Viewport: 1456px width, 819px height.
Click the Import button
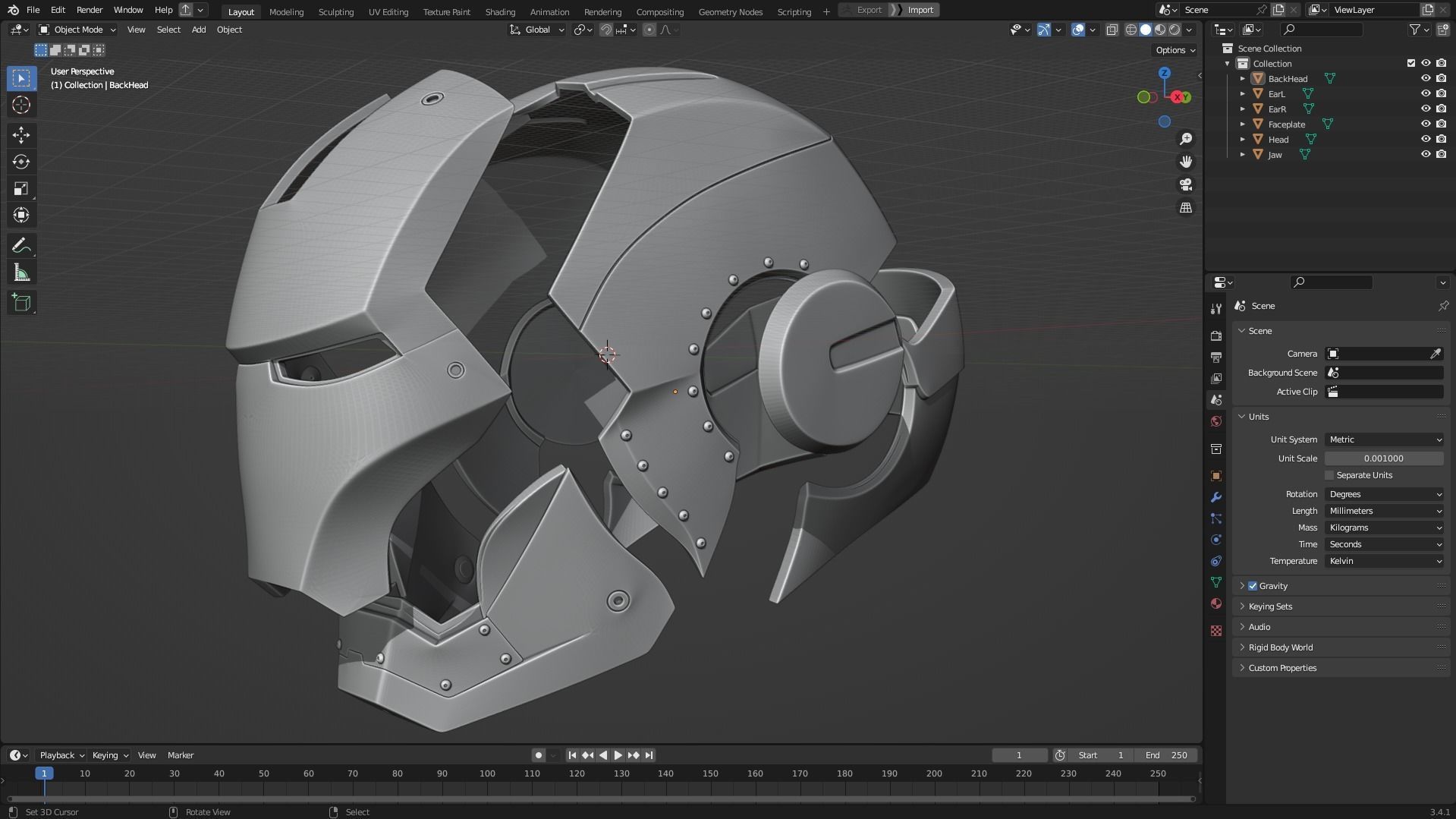(x=915, y=10)
